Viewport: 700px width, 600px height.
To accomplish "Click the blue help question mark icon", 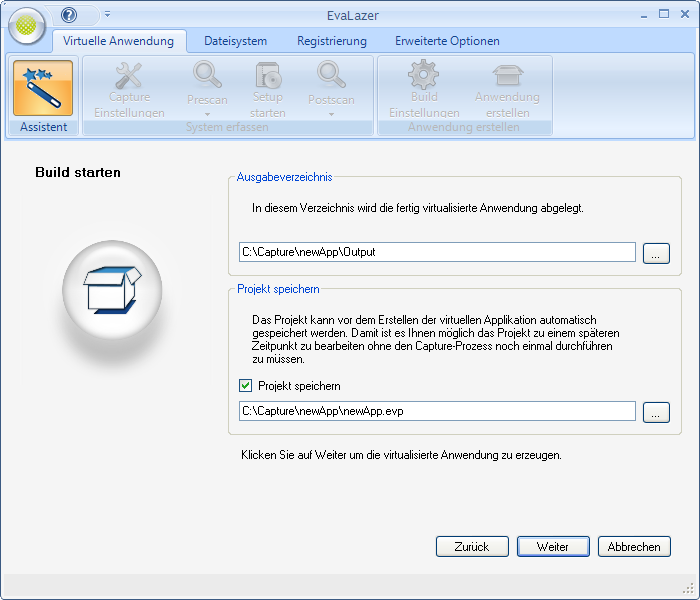I will 69,15.
